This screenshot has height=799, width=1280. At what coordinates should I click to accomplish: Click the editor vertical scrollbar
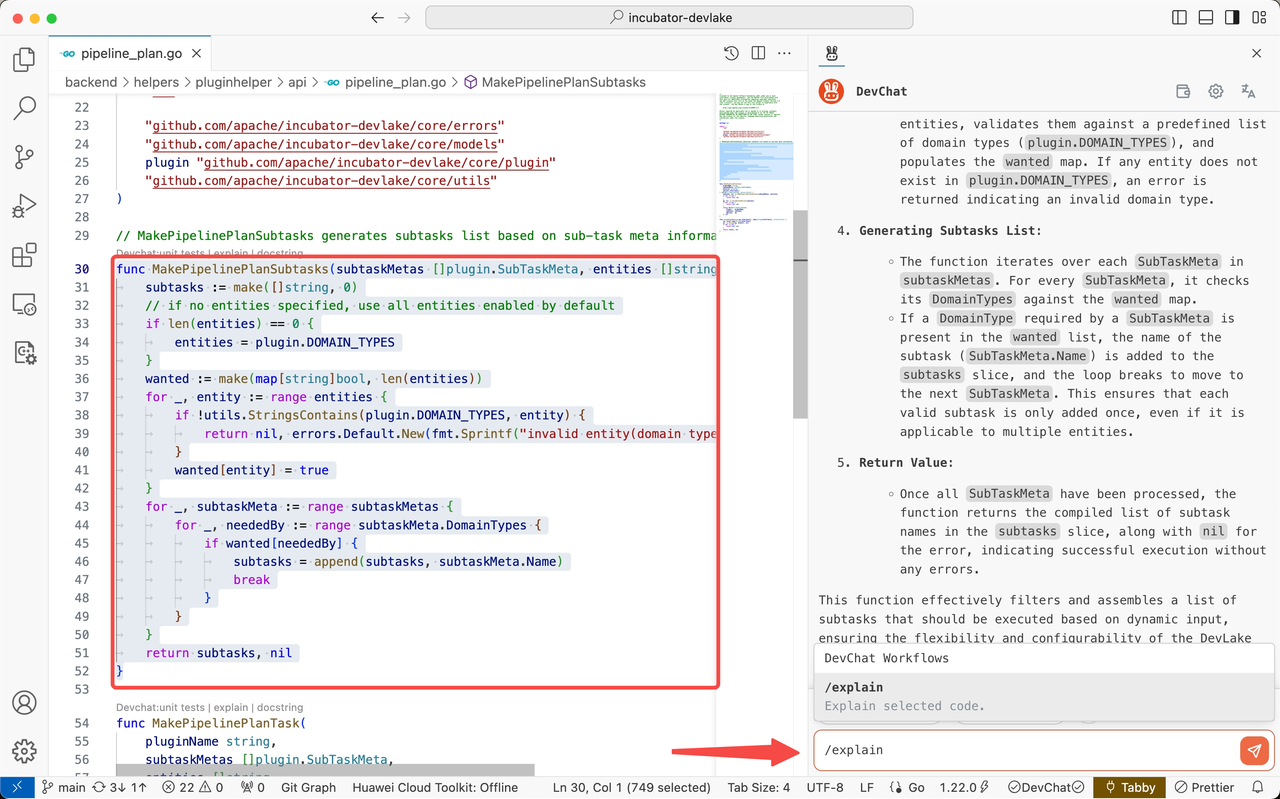800,316
